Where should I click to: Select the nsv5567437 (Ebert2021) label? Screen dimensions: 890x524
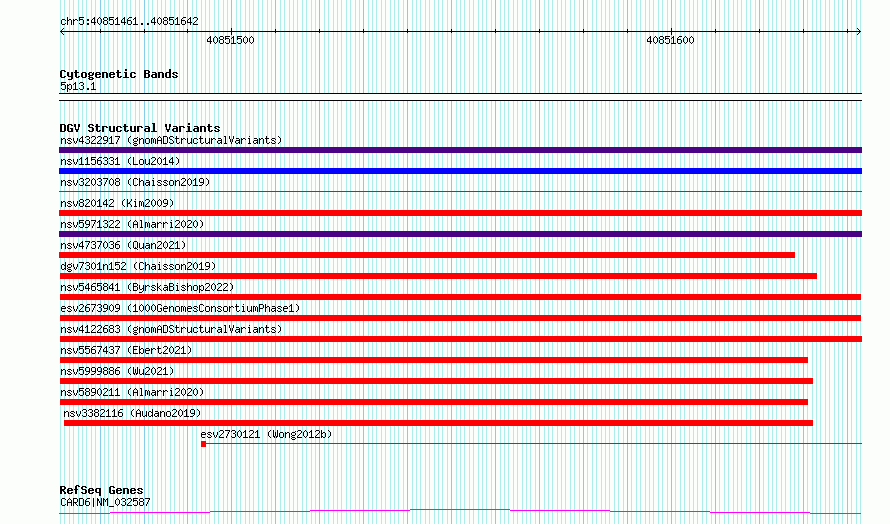[126, 350]
